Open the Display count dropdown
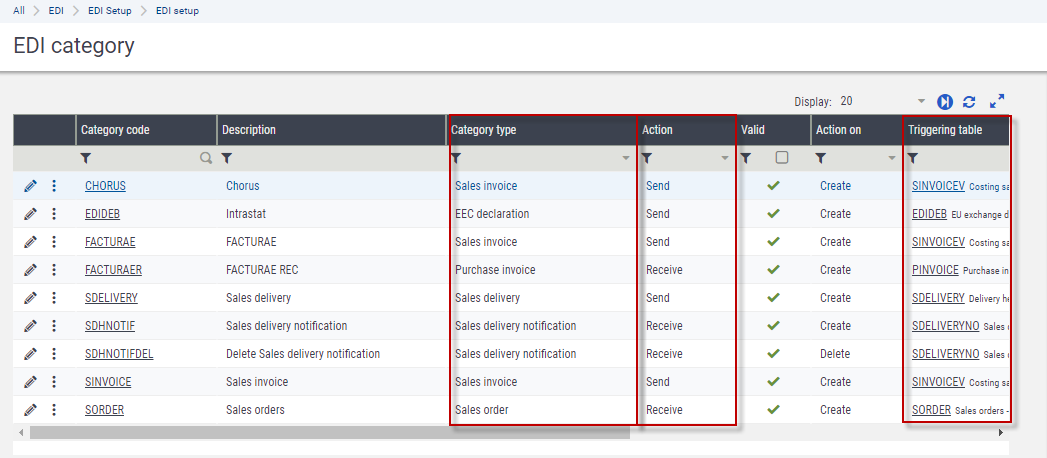The image size is (1047, 458). 921,102
